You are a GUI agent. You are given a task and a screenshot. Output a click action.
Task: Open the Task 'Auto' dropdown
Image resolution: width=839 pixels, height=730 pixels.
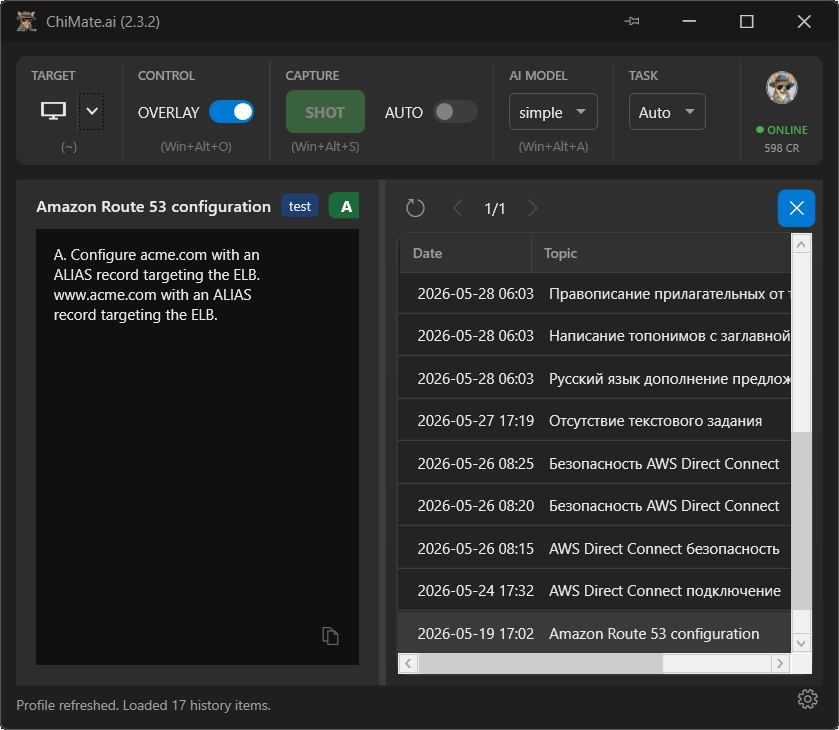(667, 112)
